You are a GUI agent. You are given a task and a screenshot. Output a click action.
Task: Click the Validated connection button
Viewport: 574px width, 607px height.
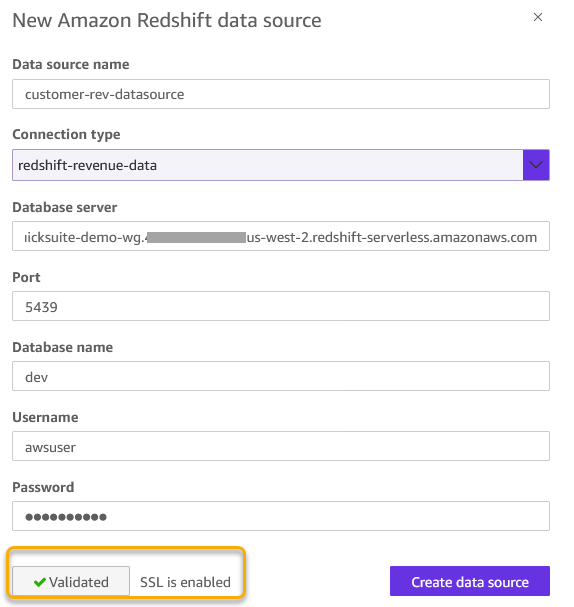(x=71, y=581)
